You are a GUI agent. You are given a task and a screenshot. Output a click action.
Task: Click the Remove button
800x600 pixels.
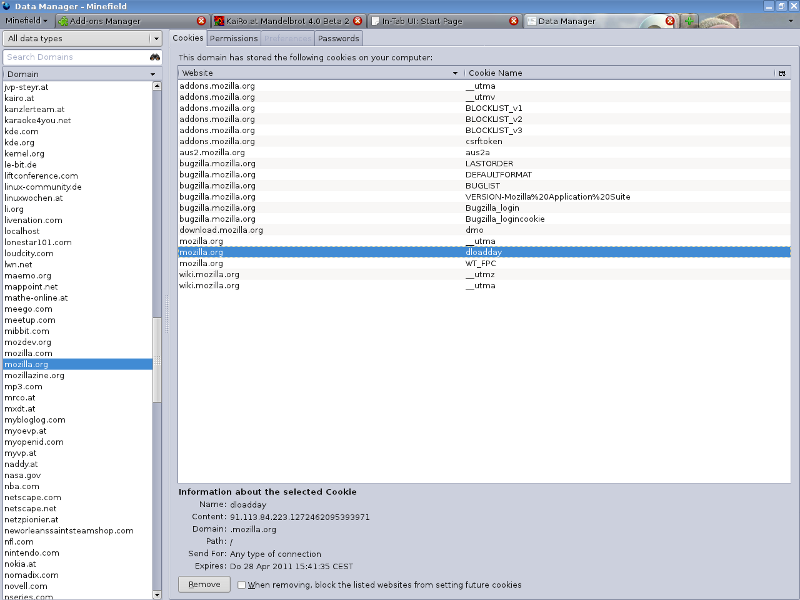click(203, 584)
